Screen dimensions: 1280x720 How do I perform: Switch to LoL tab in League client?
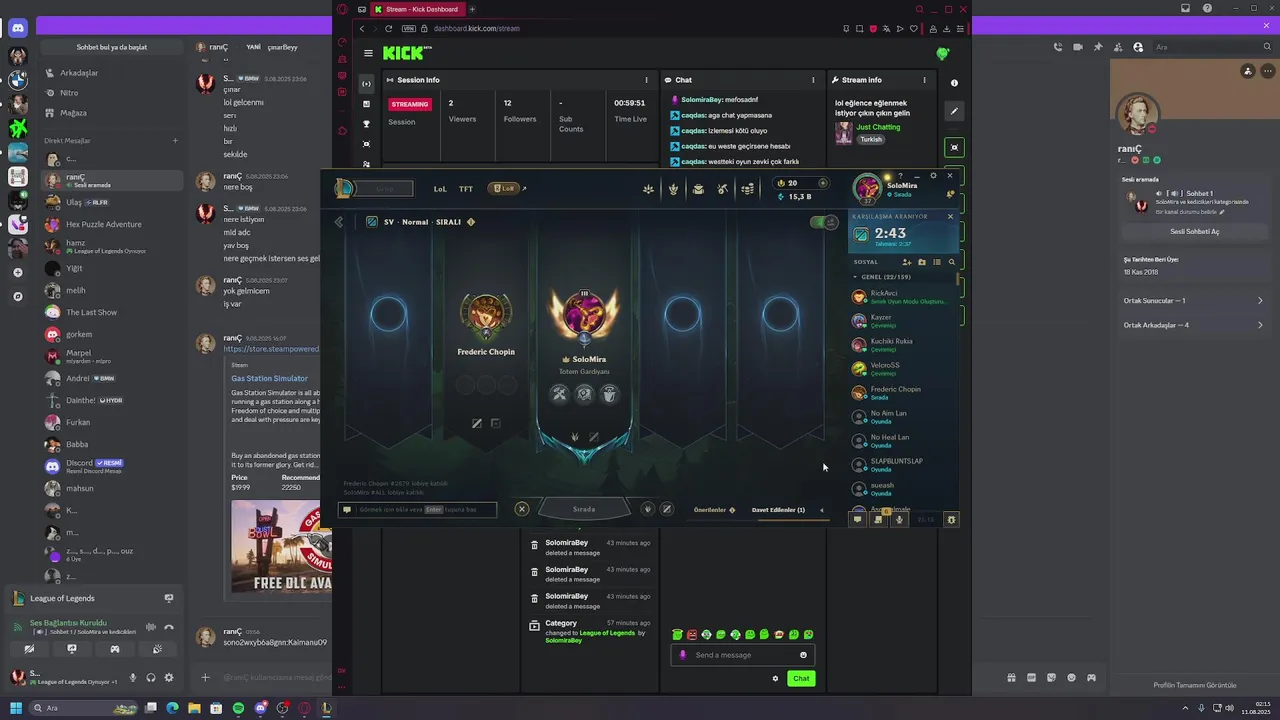440,188
